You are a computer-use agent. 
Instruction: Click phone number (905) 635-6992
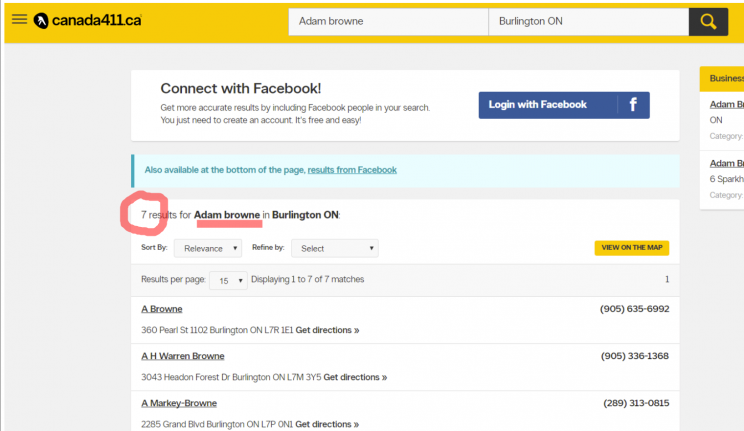(x=634, y=309)
